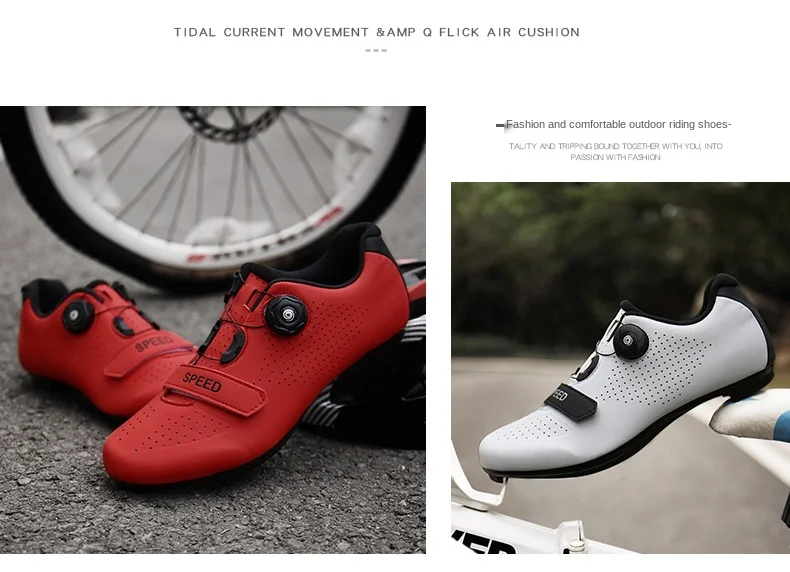Click the black strap on white shoe

[x=570, y=402]
